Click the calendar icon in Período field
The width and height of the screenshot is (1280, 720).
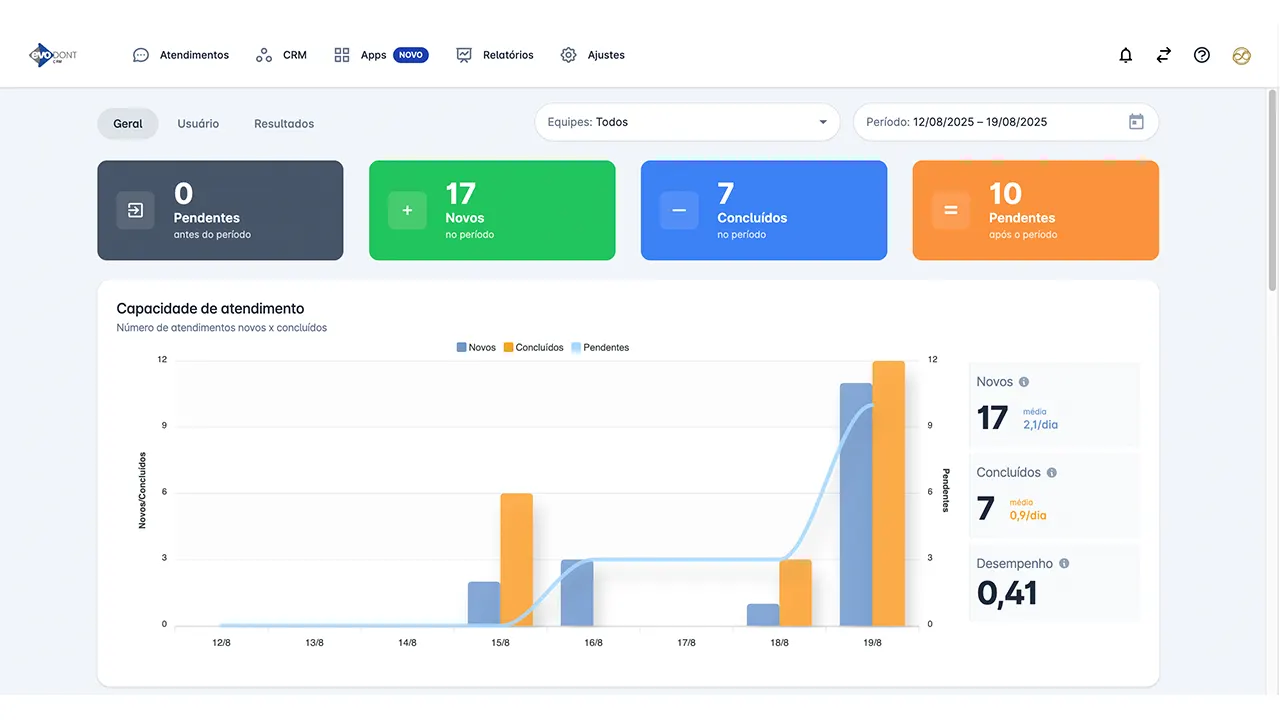(x=1136, y=122)
